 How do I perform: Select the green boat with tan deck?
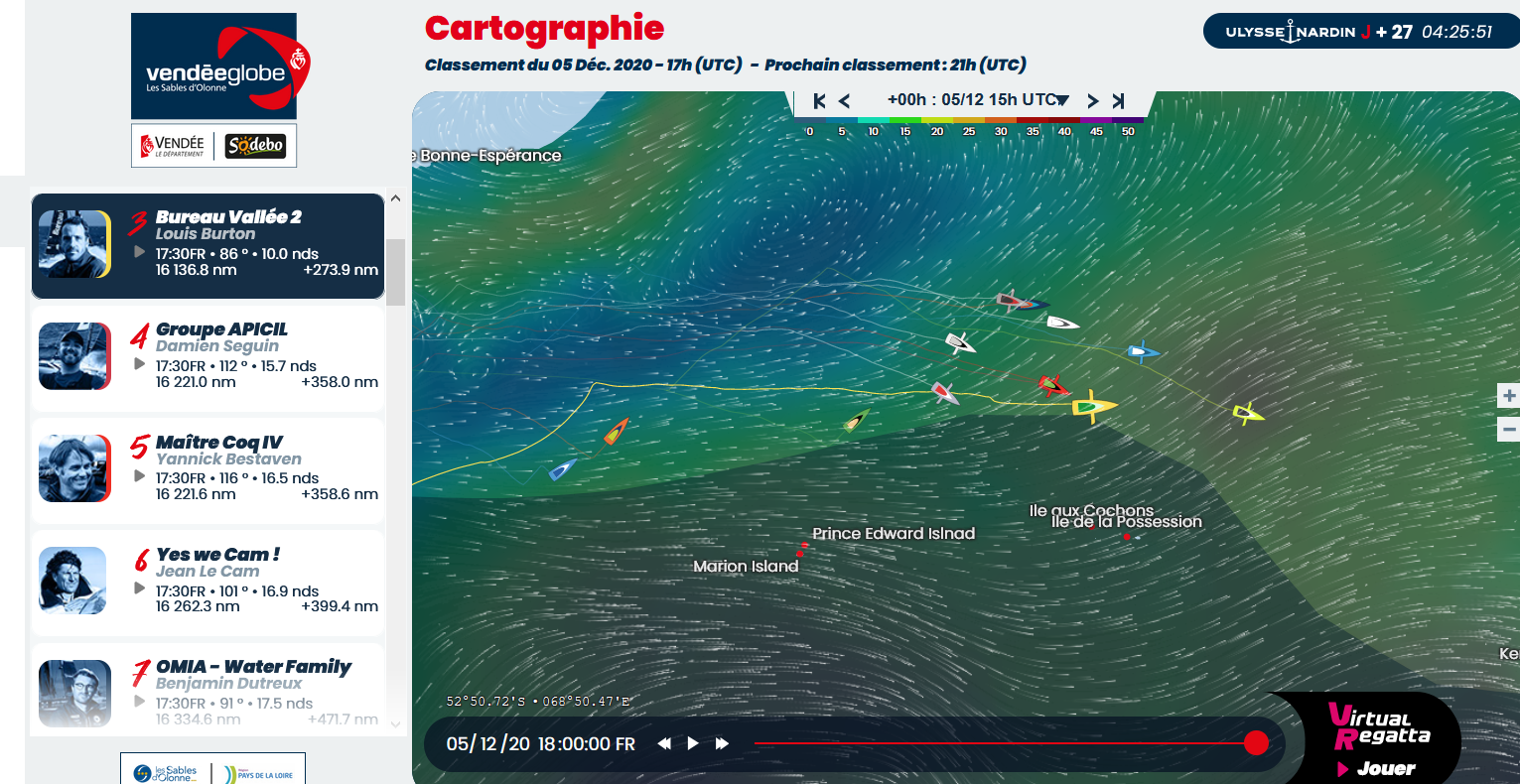(857, 421)
